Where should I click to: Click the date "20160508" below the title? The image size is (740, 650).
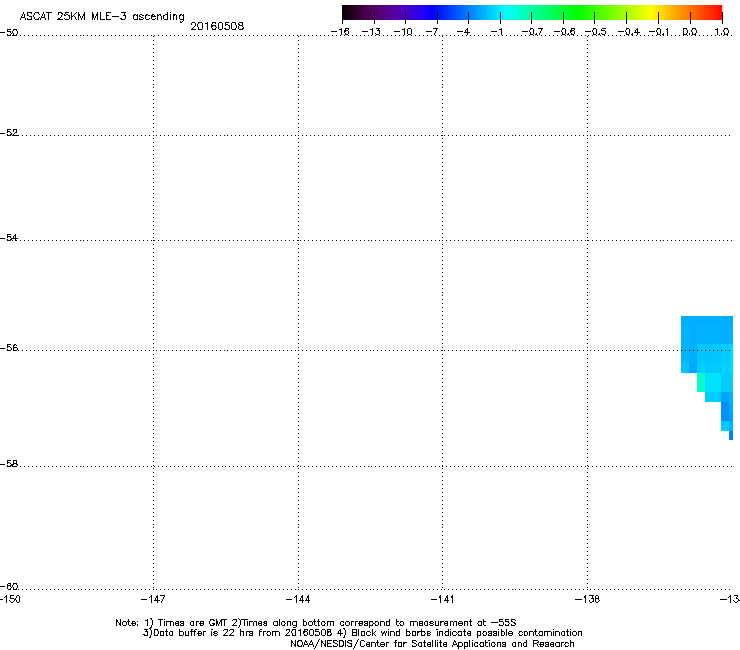(x=217, y=26)
